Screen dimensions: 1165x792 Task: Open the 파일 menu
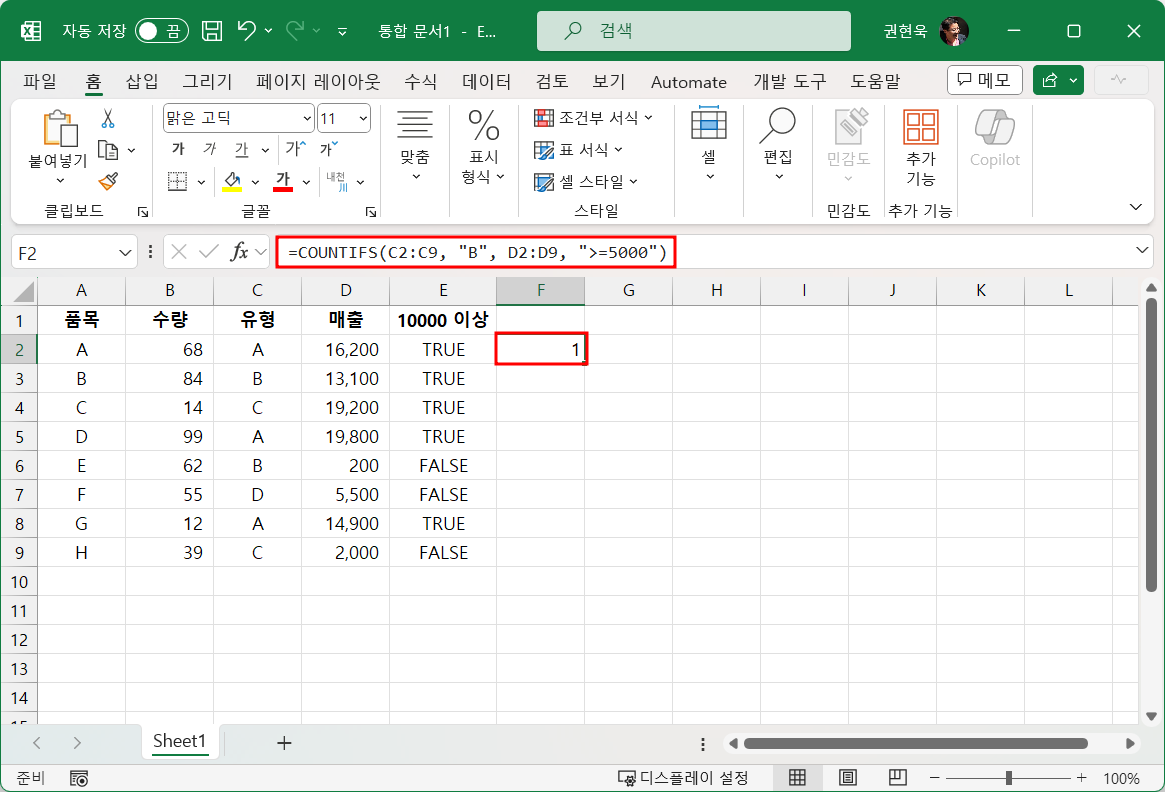click(40, 82)
